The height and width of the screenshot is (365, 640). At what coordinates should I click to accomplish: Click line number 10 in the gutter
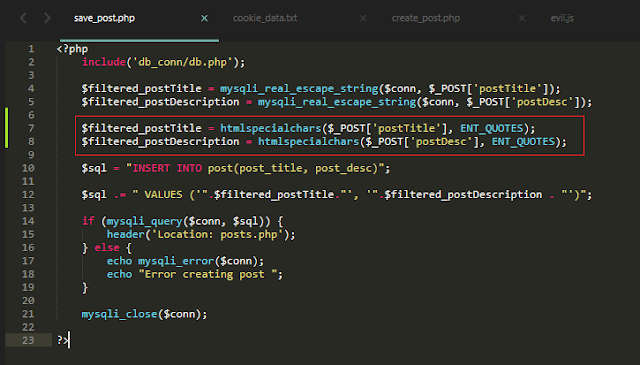pos(28,168)
